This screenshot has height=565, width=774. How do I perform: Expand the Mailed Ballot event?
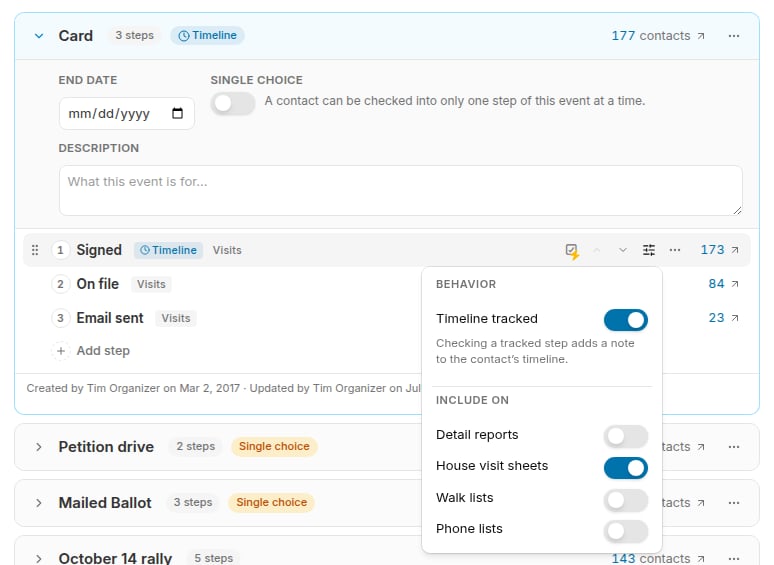pyautogui.click(x=39, y=503)
